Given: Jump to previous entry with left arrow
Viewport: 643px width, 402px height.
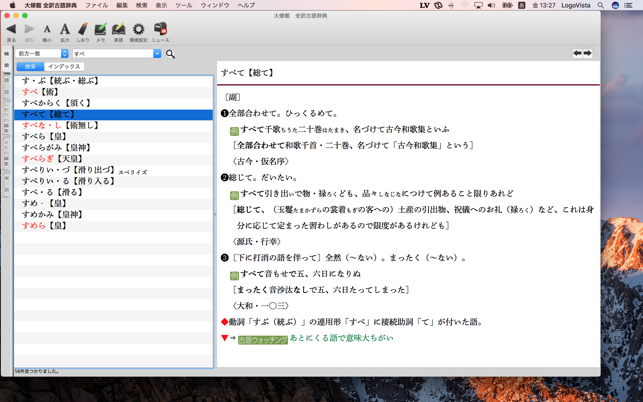Looking at the screenshot, I should point(577,53).
